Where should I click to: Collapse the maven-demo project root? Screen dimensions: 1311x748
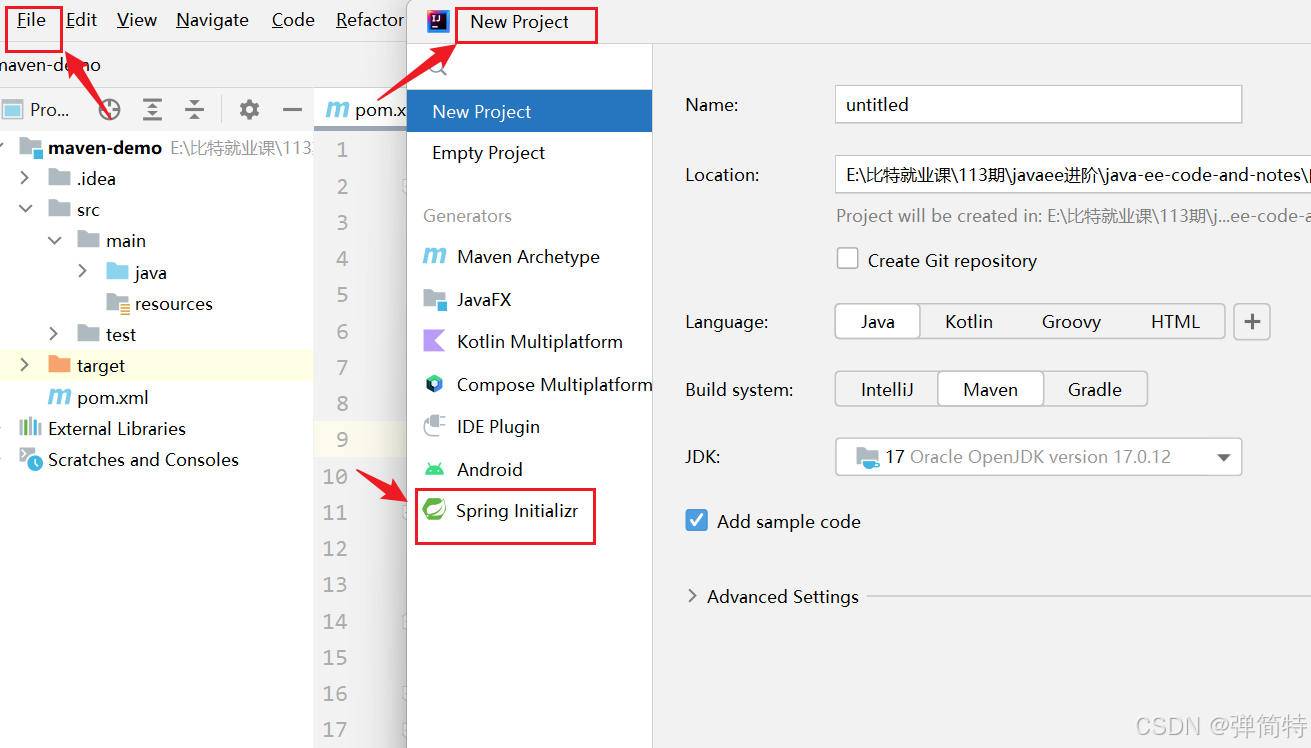pyautogui.click(x=3, y=147)
